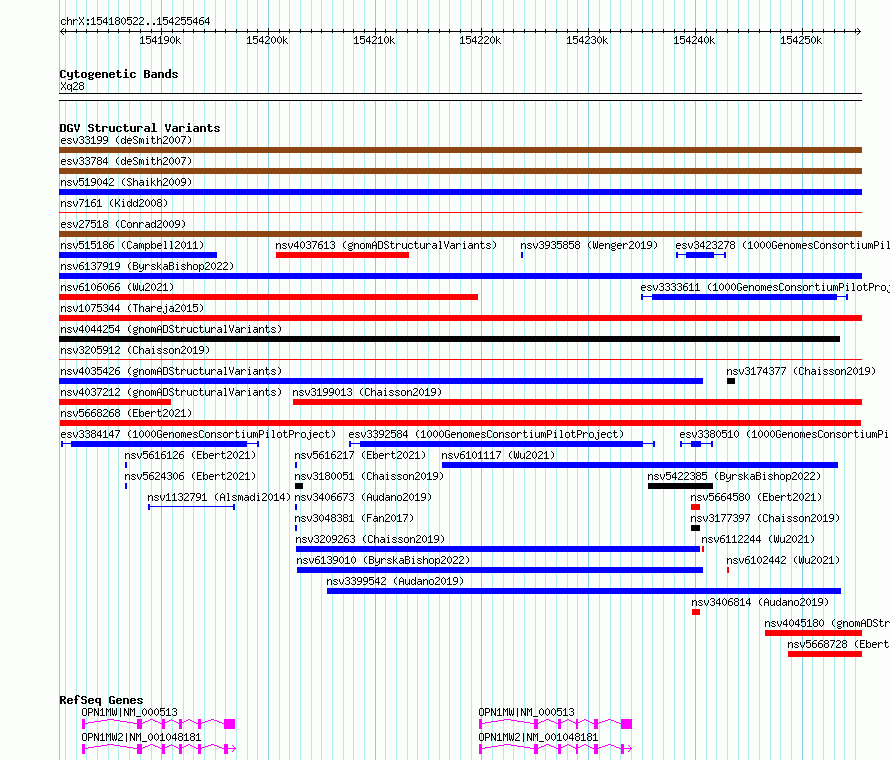Click the nsv3048381 (Fan2017) label
This screenshot has width=890, height=760.
(x=354, y=518)
